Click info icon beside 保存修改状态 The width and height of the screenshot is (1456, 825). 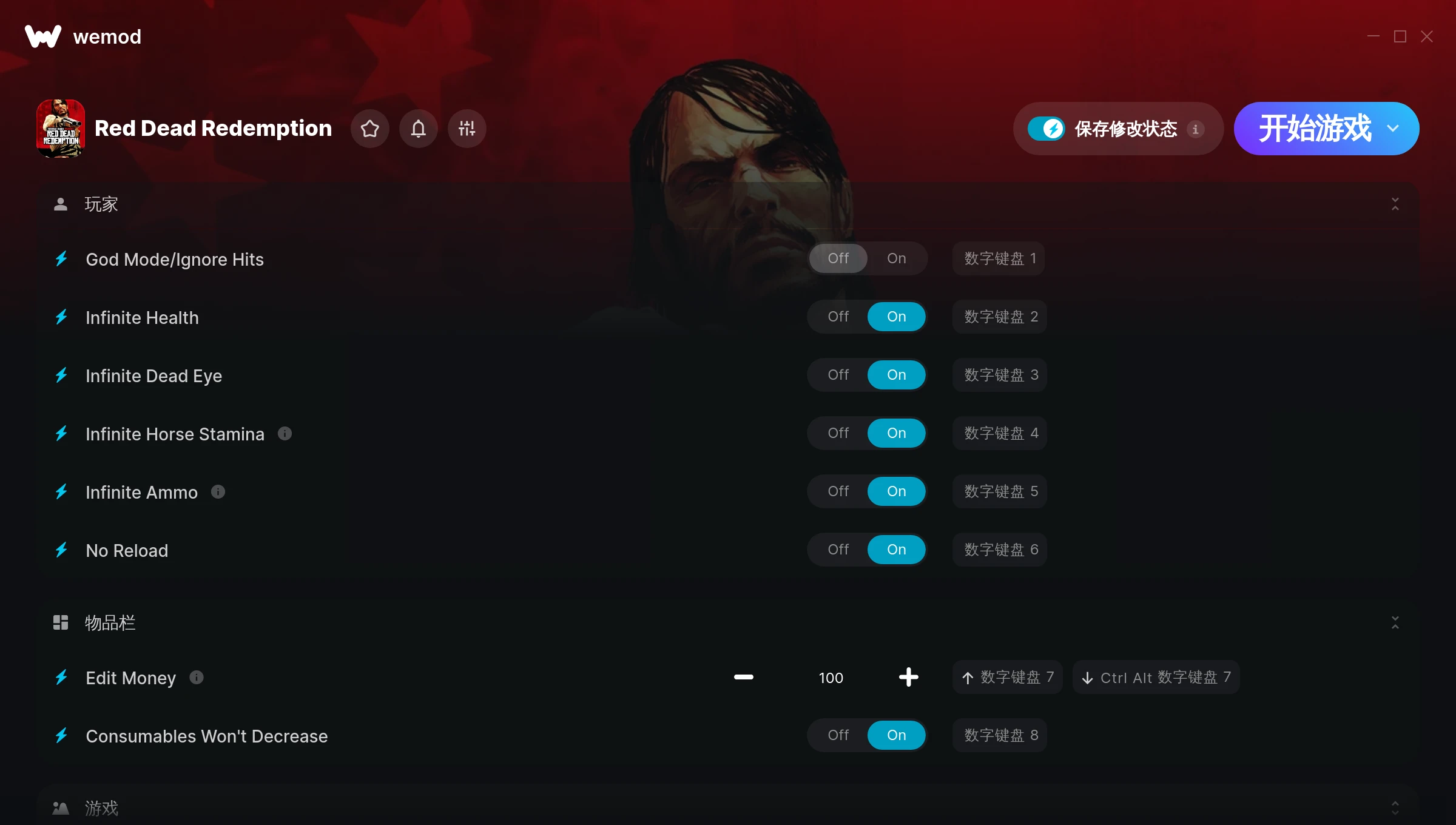(1195, 129)
